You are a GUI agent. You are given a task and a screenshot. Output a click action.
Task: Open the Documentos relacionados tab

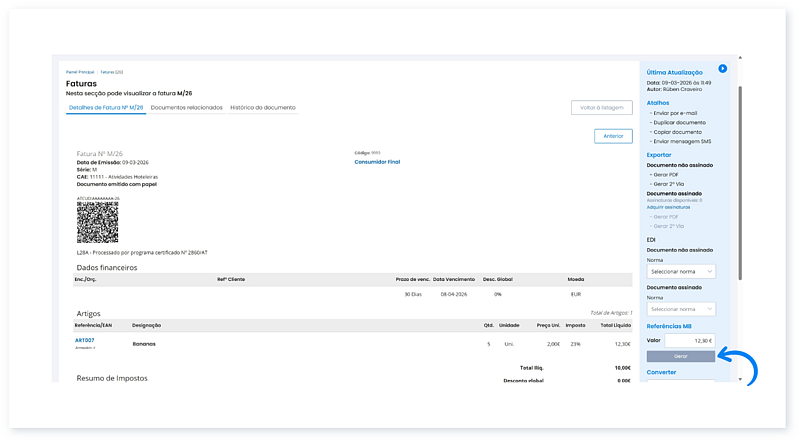pos(187,107)
